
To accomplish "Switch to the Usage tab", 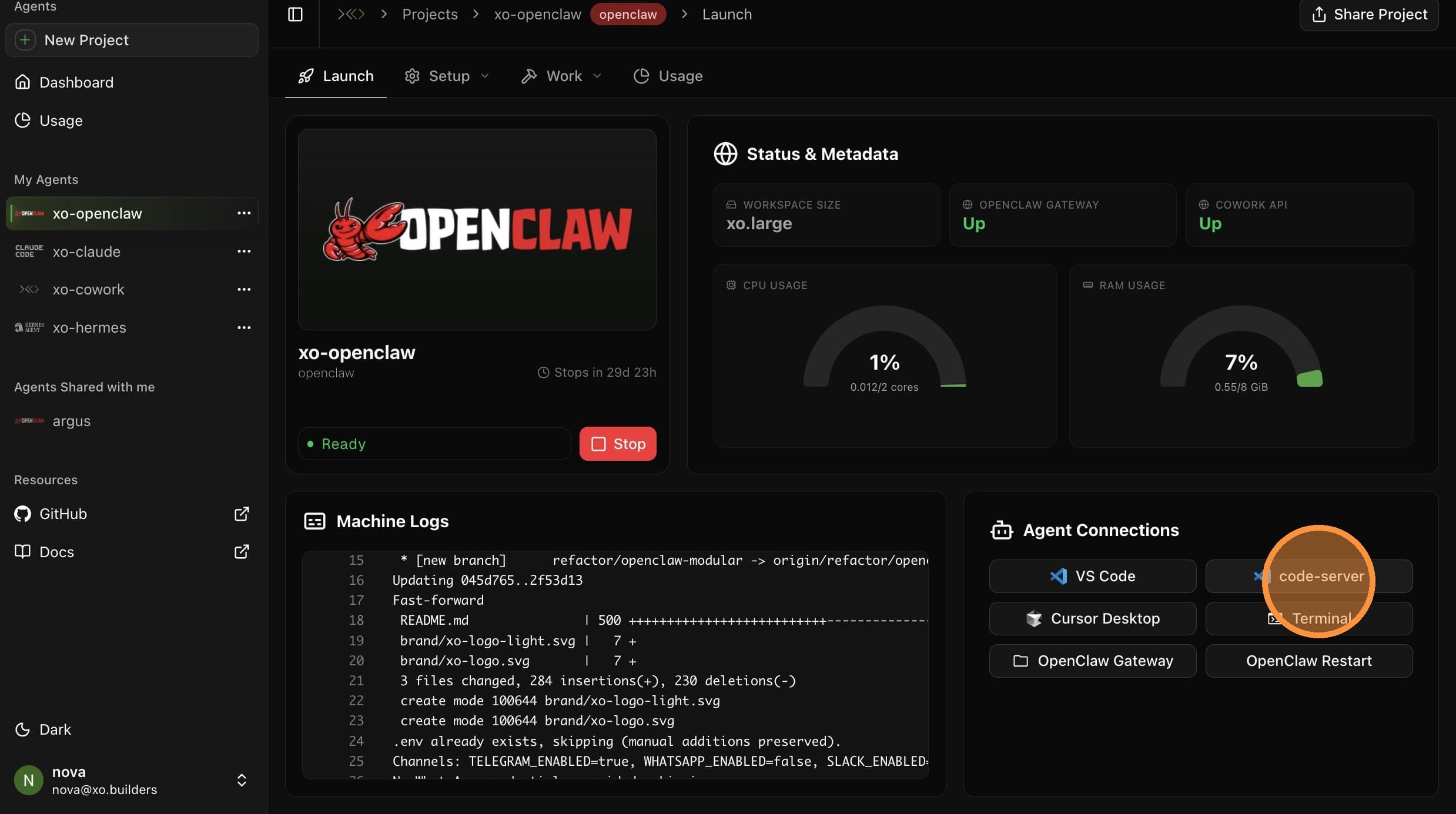I will click(668, 76).
